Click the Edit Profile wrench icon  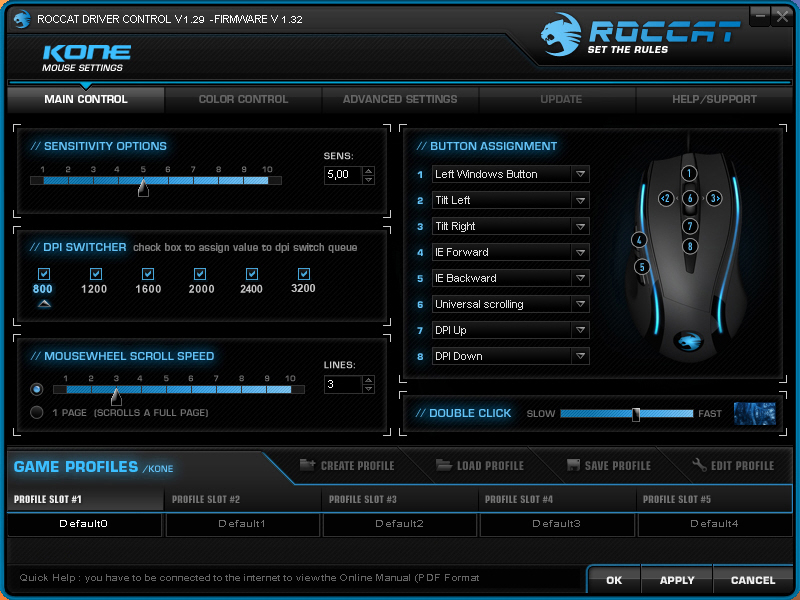(x=699, y=465)
